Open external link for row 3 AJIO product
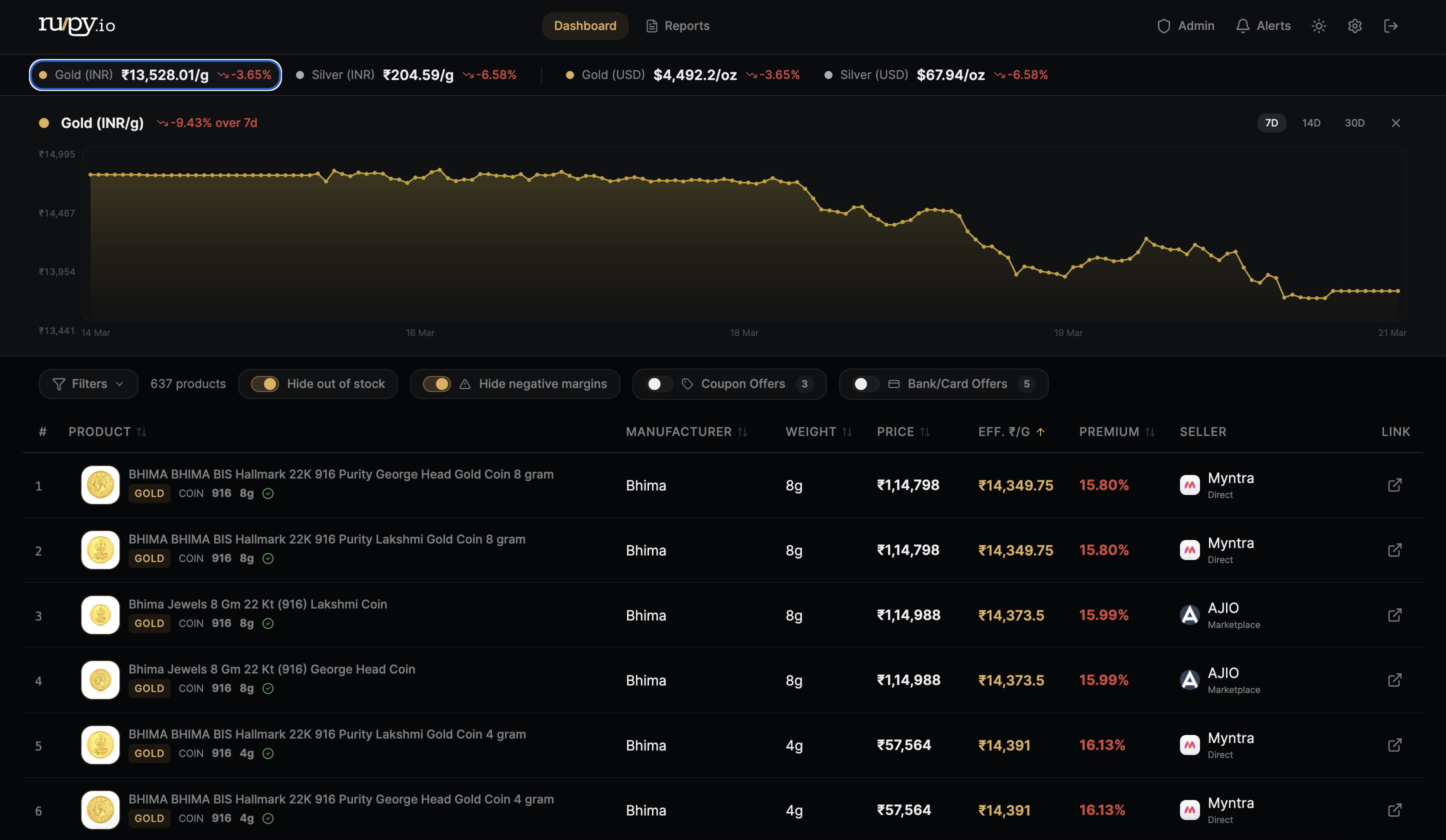The image size is (1446, 840). 1394,615
